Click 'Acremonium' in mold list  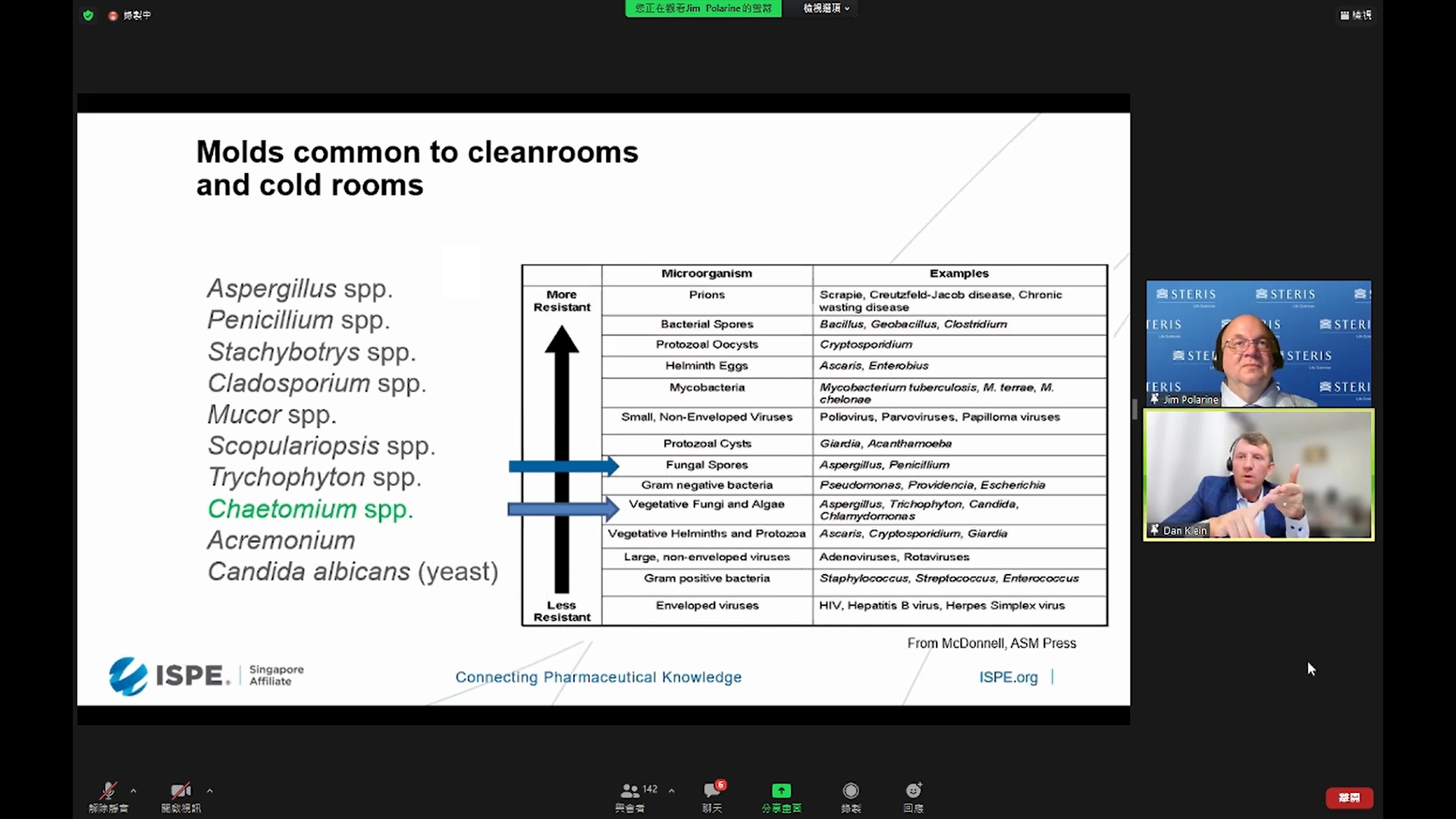[x=281, y=541]
